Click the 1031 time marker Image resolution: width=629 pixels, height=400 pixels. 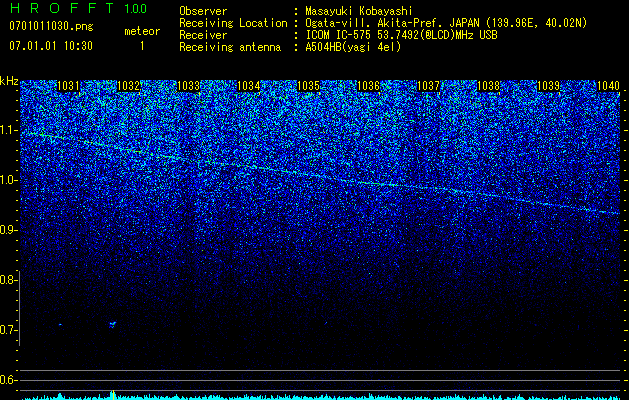(68, 86)
